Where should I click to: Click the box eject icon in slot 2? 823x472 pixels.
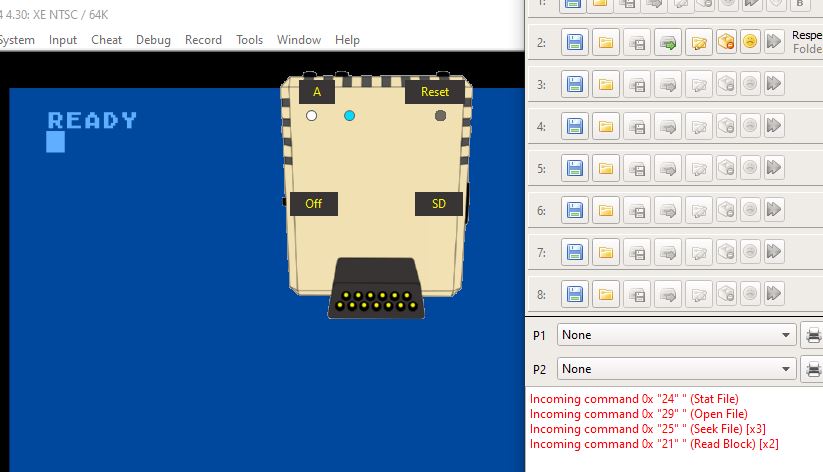pyautogui.click(x=727, y=43)
